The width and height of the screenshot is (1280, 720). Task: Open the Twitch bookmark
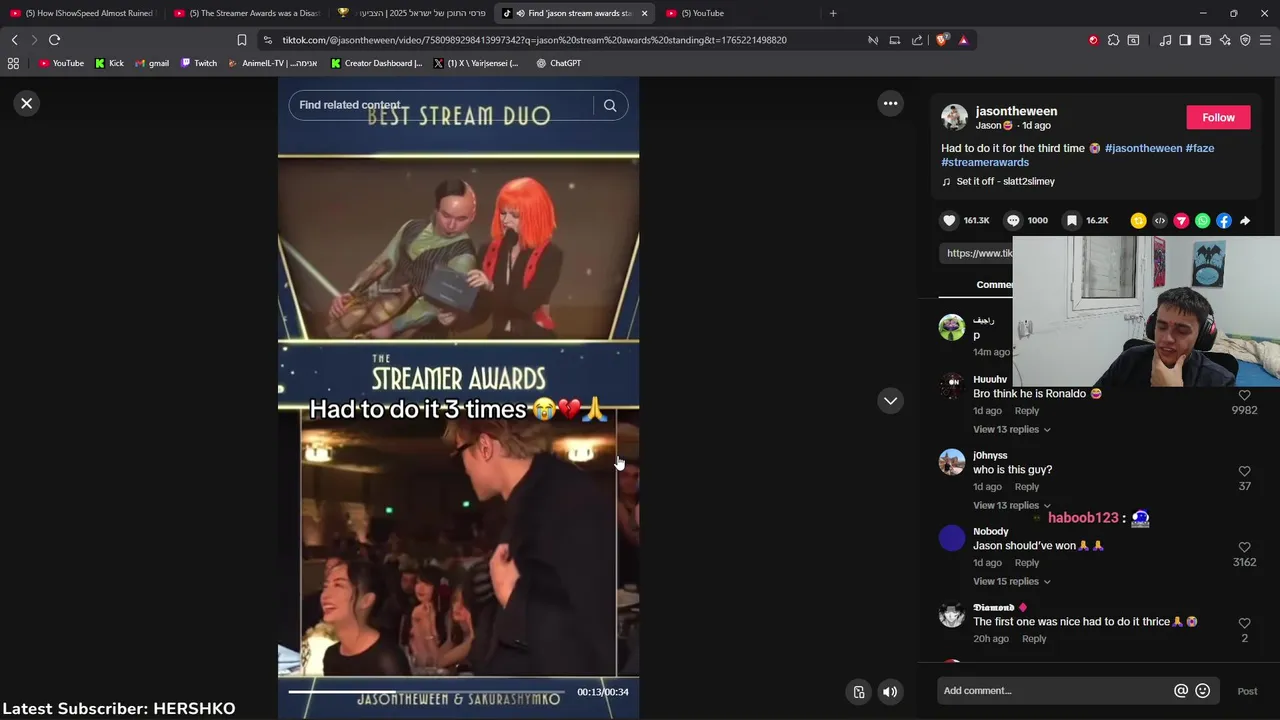[x=199, y=63]
